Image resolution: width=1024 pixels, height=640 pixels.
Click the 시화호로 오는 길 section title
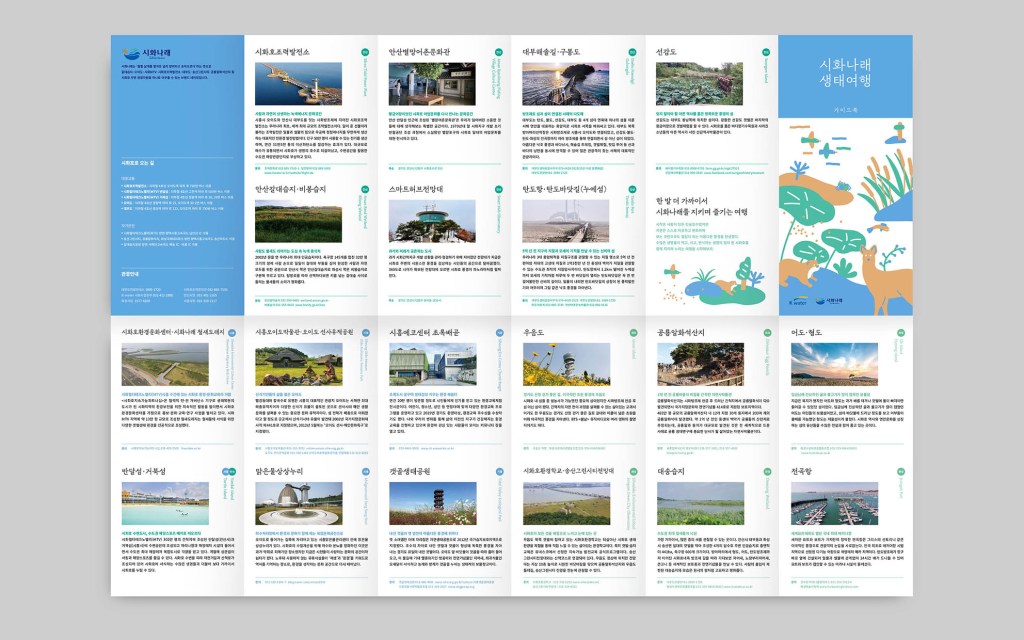[x=137, y=162]
